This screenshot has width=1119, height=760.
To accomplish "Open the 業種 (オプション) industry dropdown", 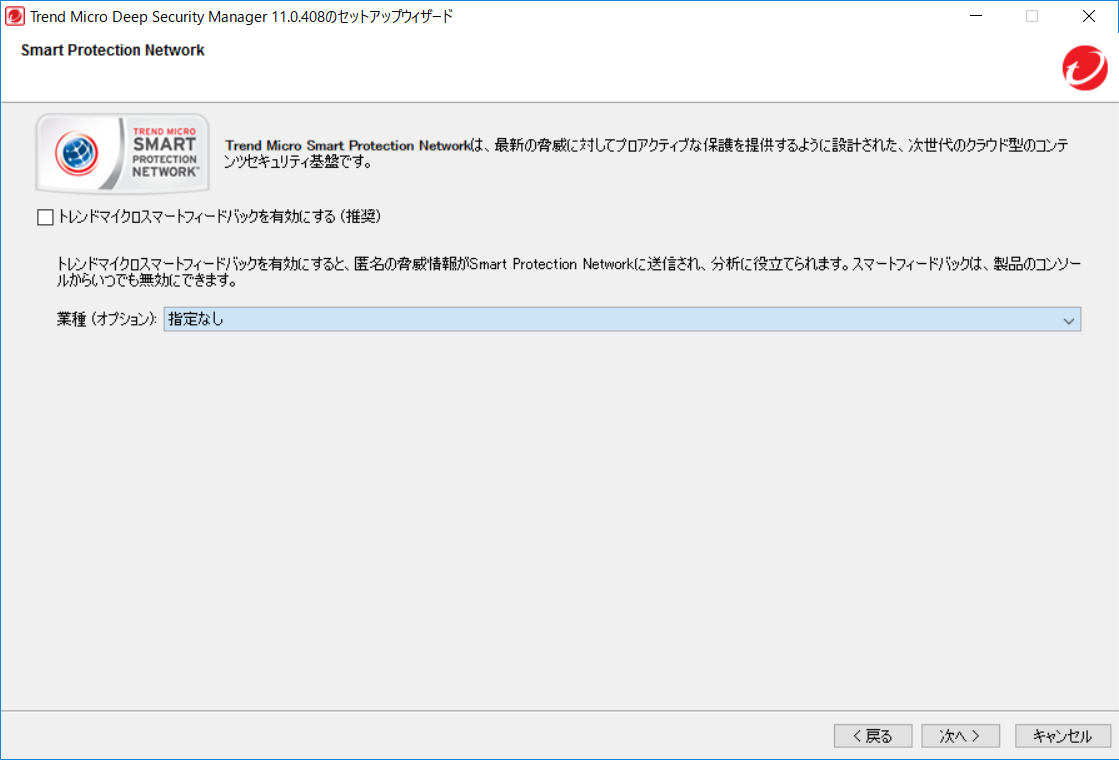I will 622,320.
